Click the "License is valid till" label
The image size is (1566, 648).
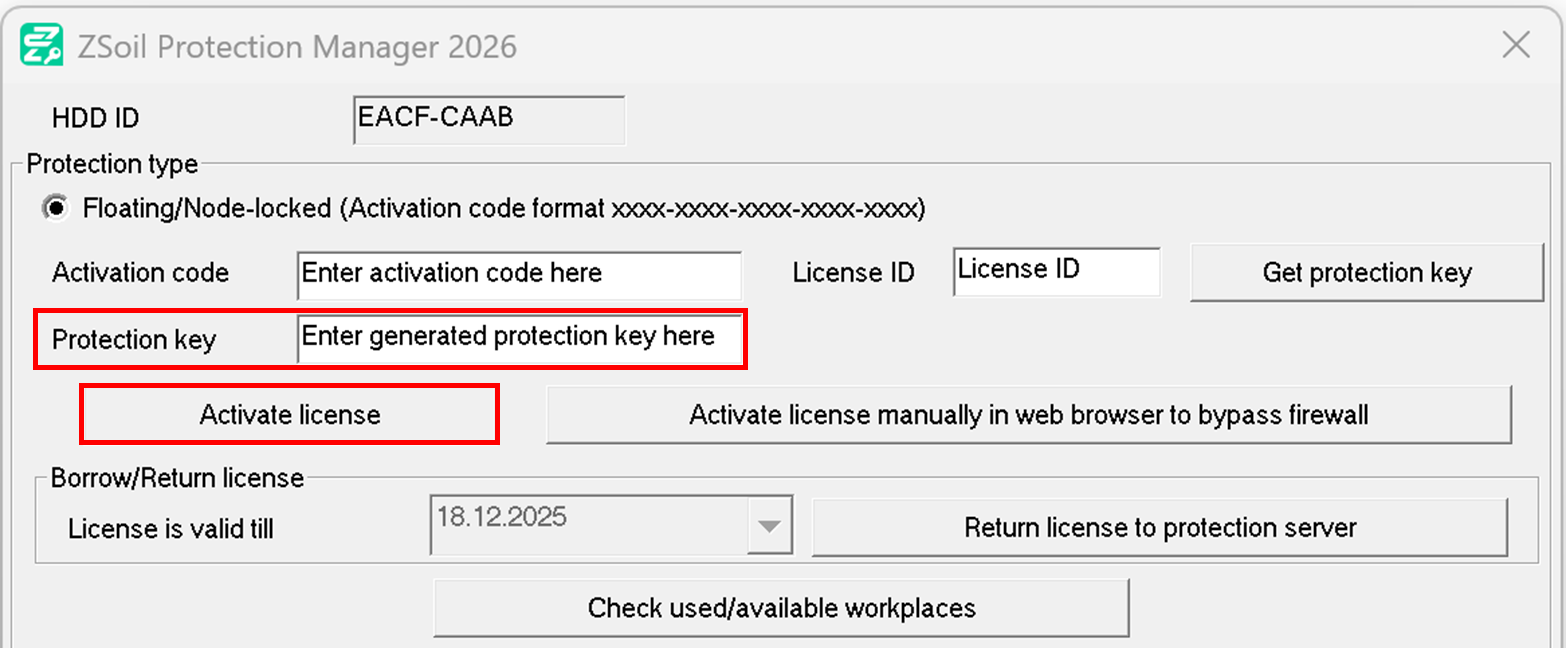coord(170,528)
